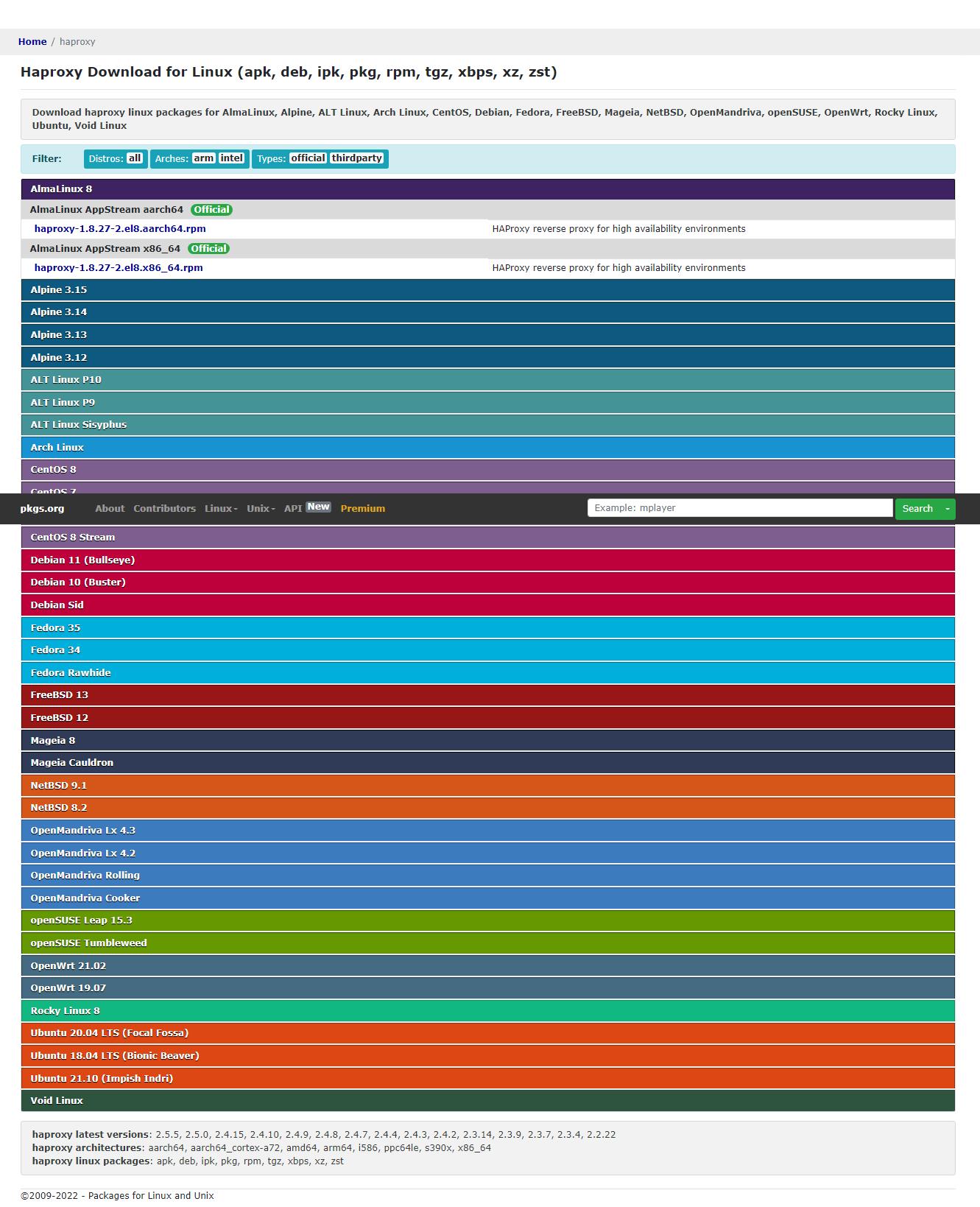Expand the Fedora 35 section
The height and width of the screenshot is (1207, 980).
[488, 628]
